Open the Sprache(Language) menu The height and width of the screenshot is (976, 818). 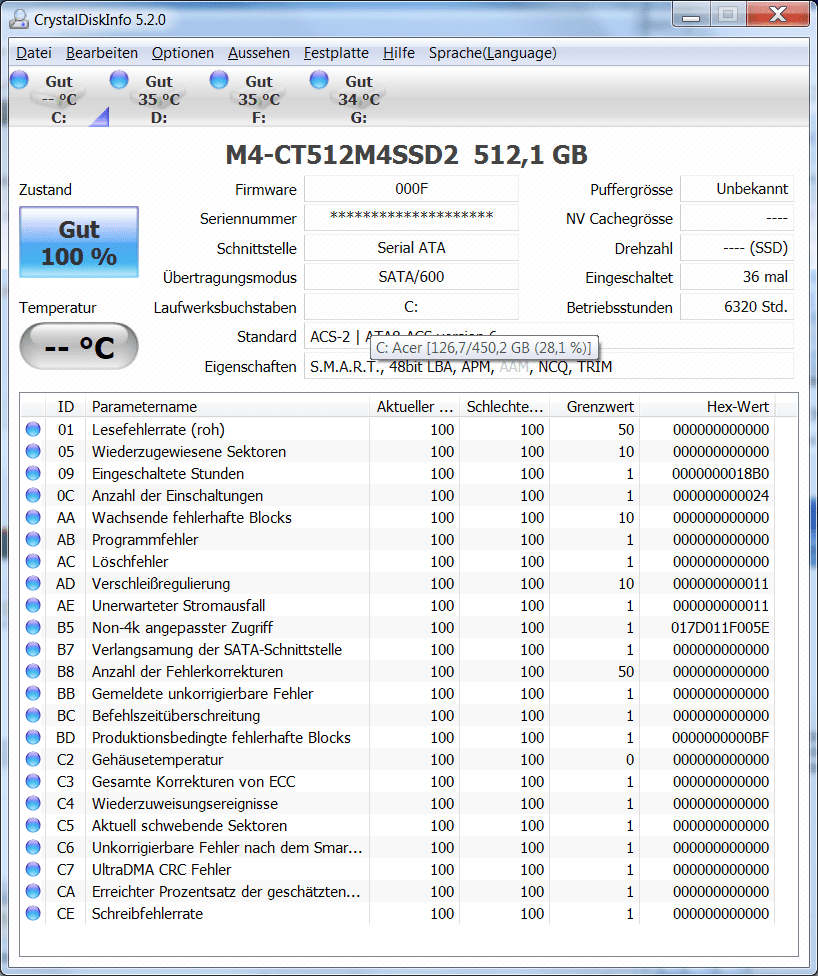pyautogui.click(x=492, y=53)
